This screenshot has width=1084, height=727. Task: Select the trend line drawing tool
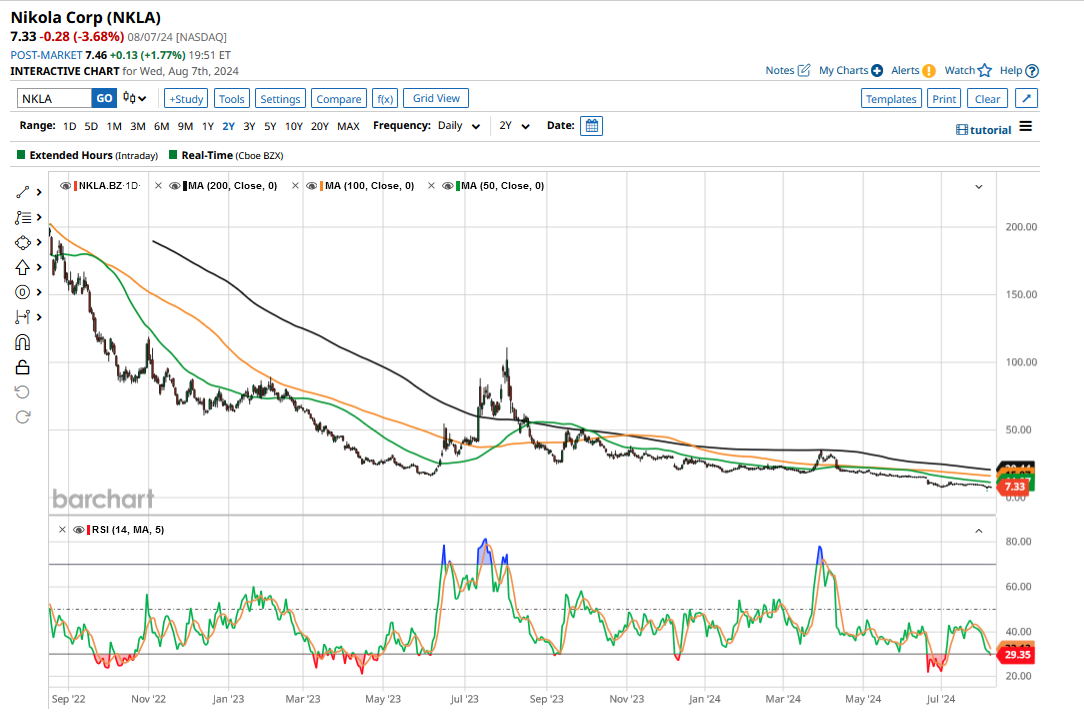[x=22, y=192]
